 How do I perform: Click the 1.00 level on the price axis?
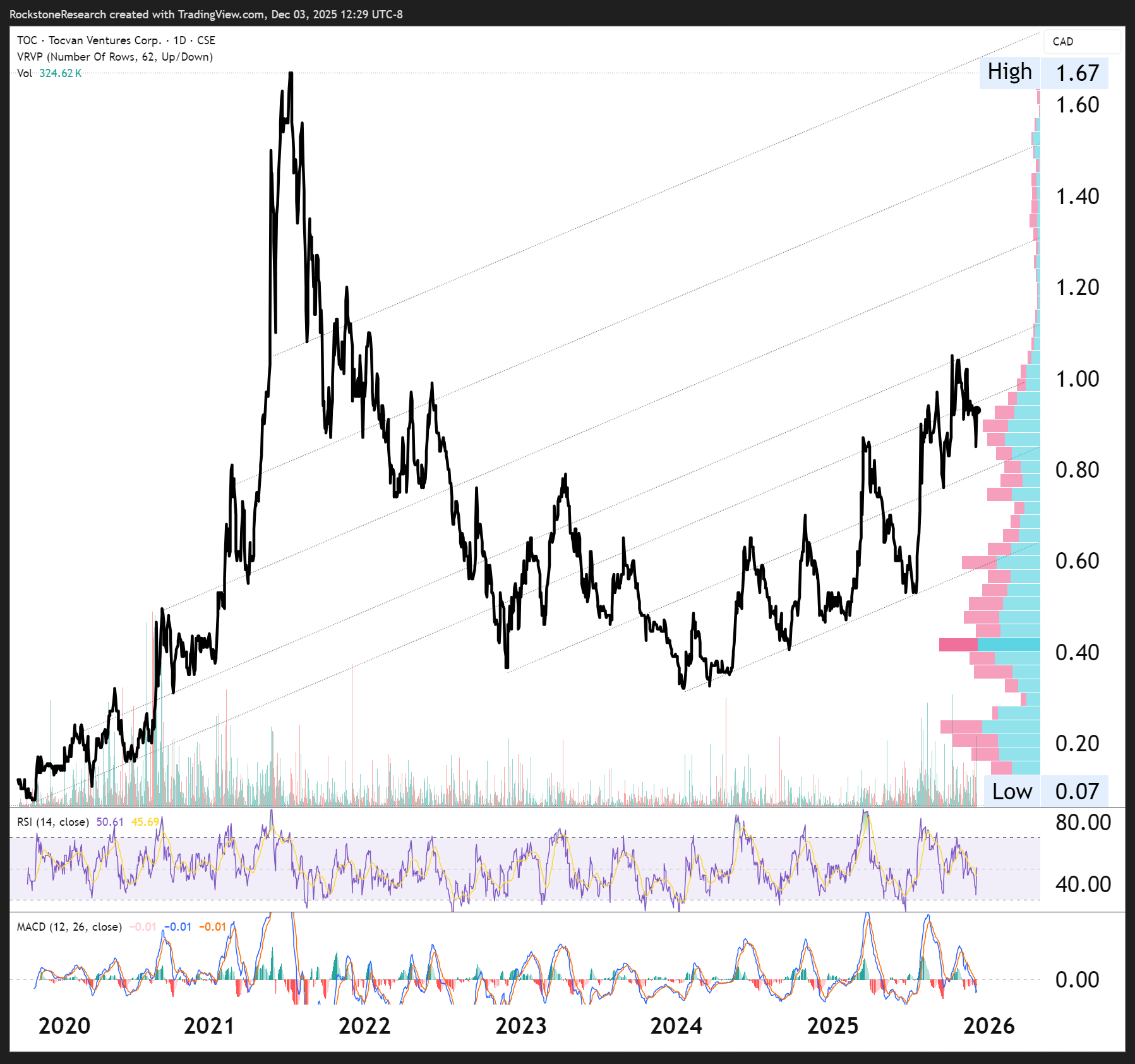point(1077,379)
